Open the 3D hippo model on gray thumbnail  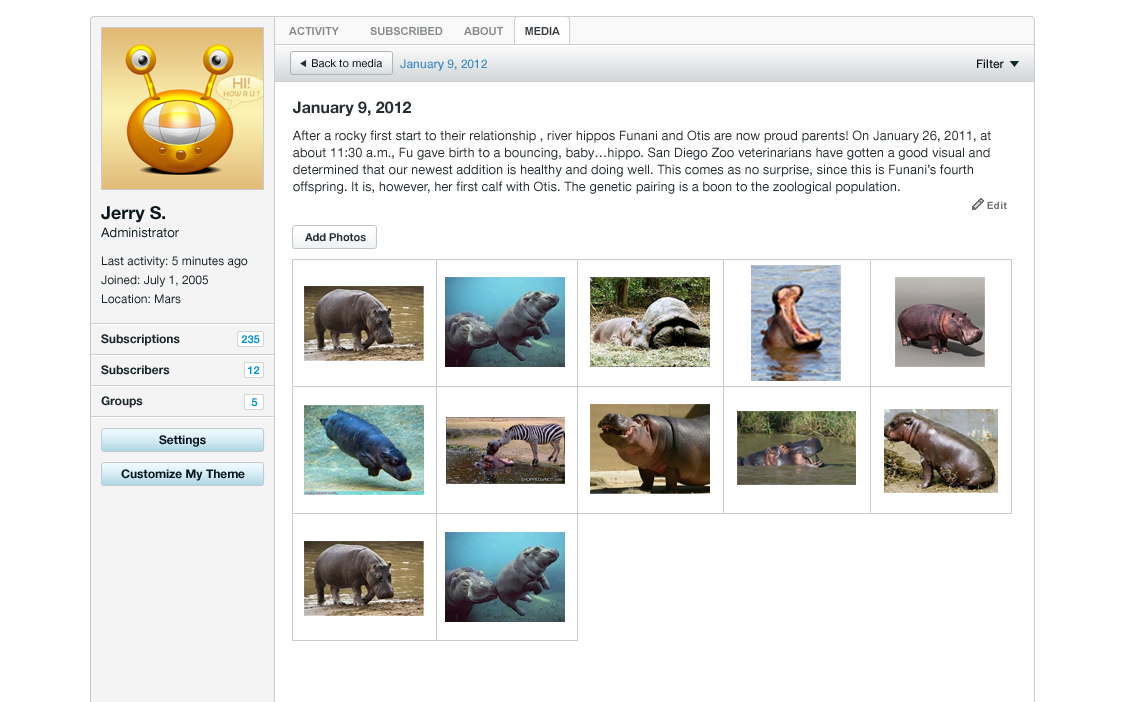click(940, 322)
